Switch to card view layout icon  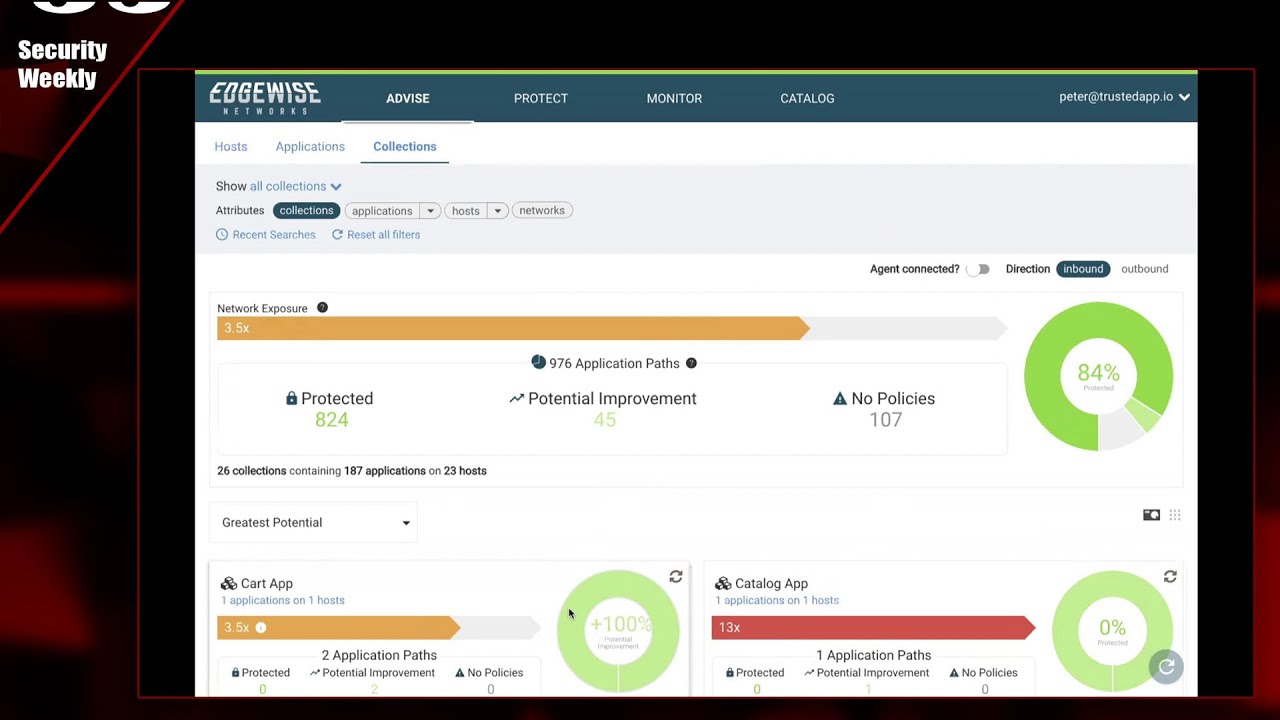[x=1152, y=515]
